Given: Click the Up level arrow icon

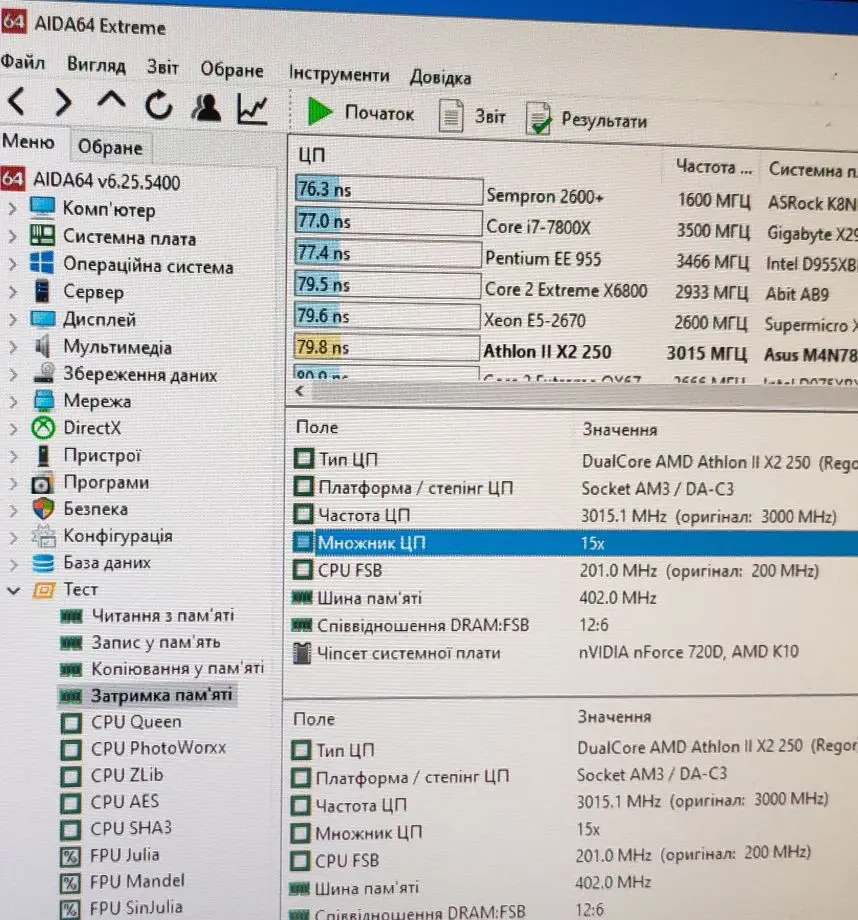Looking at the screenshot, I should pyautogui.click(x=111, y=100).
